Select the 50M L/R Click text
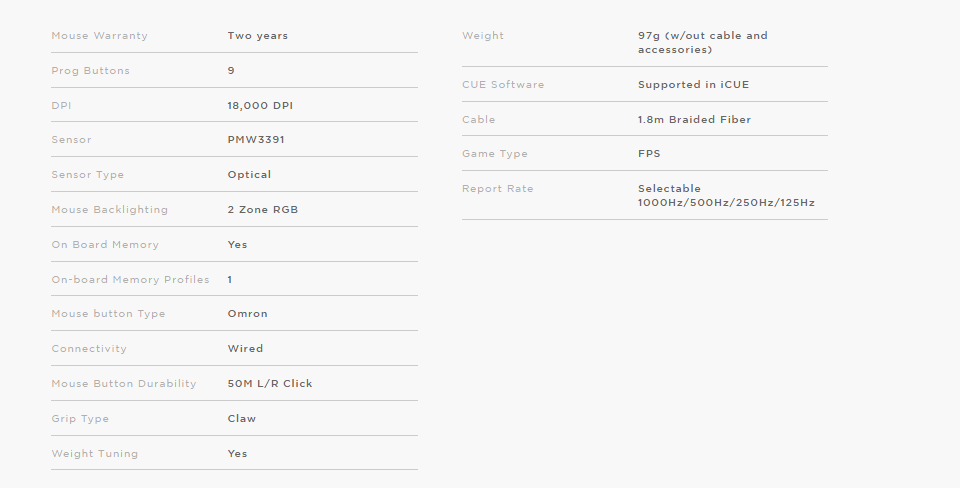This screenshot has height=488, width=960. tap(270, 383)
